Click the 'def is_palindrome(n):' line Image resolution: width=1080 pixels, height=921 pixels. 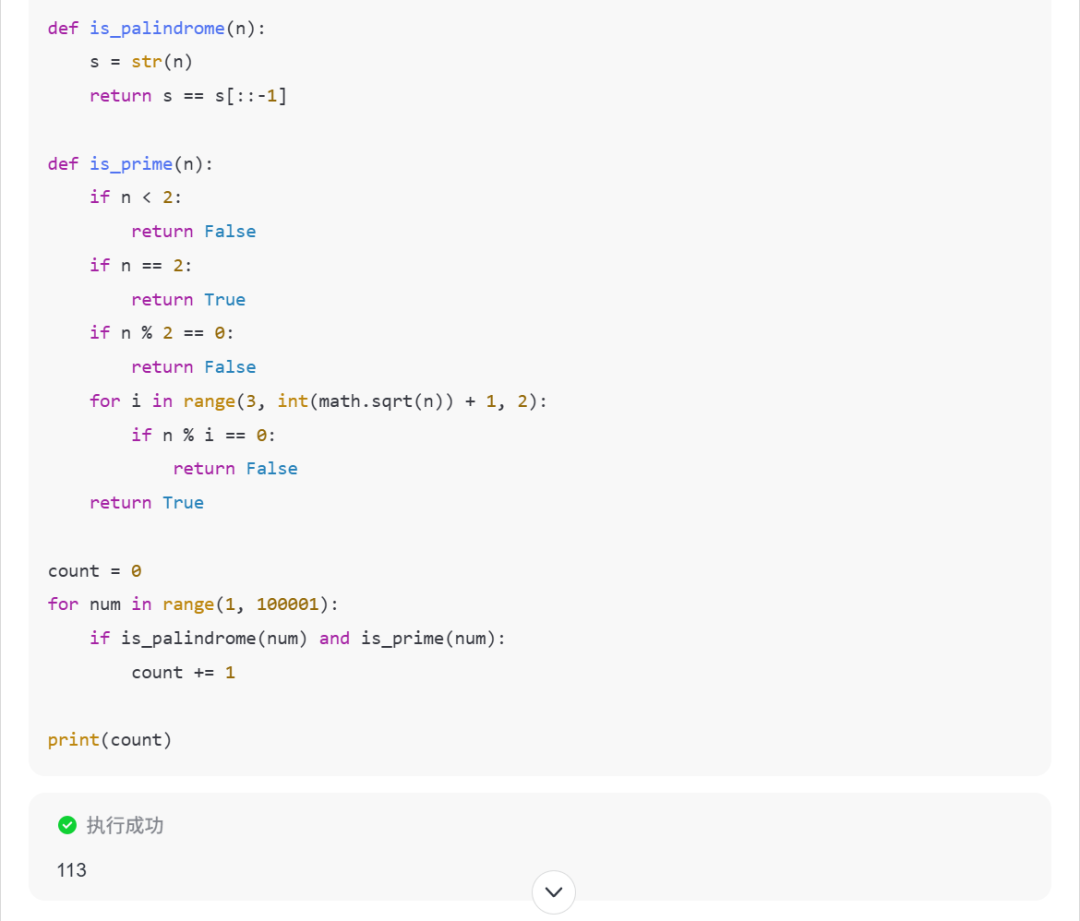click(156, 28)
